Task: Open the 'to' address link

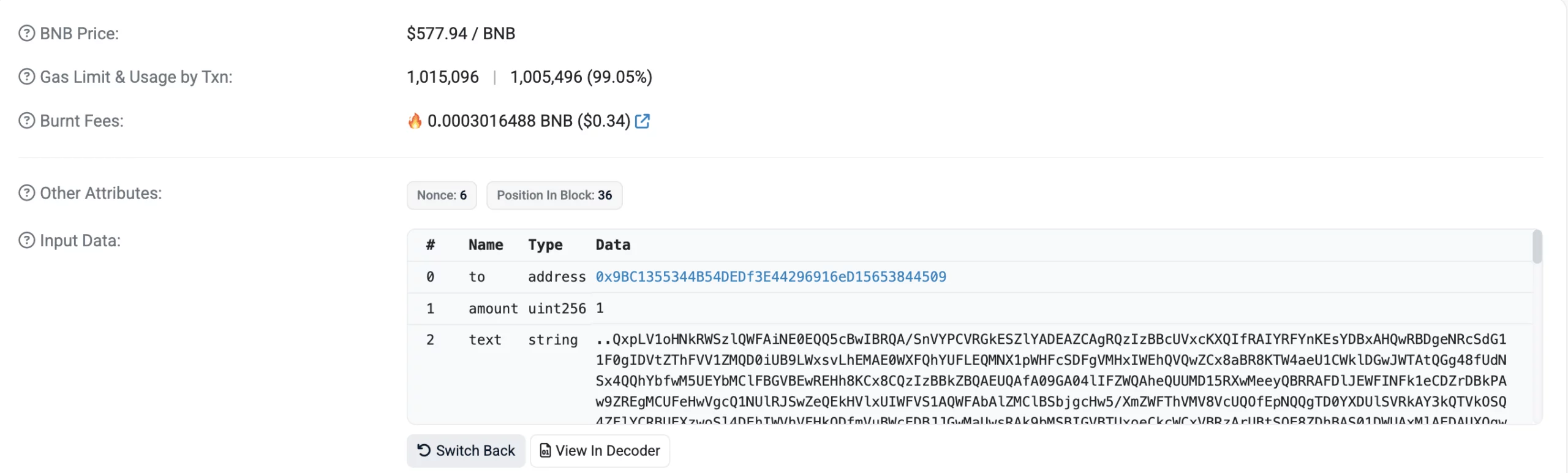Action: [771, 277]
